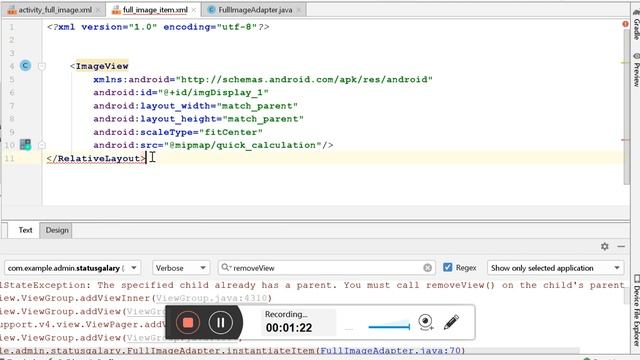Clear the removeView search text
Viewport: 640px width, 360px height.
[x=427, y=268]
